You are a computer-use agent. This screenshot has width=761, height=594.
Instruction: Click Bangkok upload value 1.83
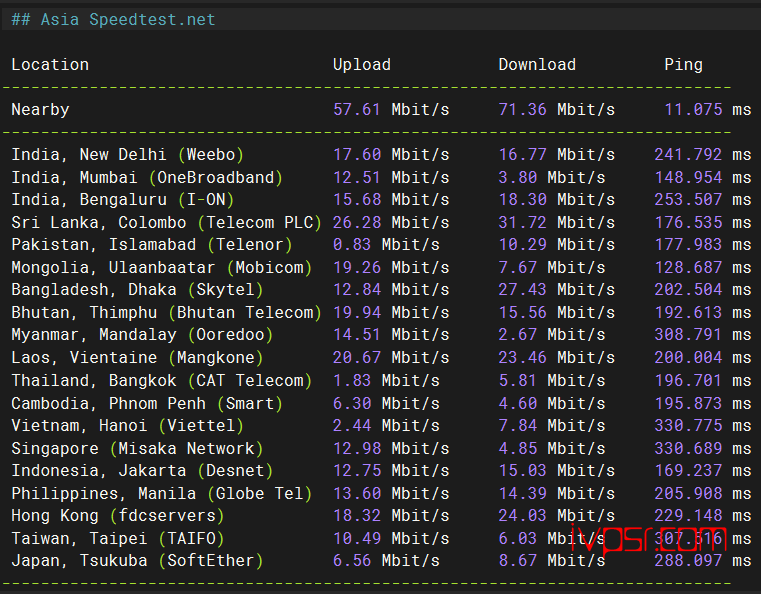351,380
